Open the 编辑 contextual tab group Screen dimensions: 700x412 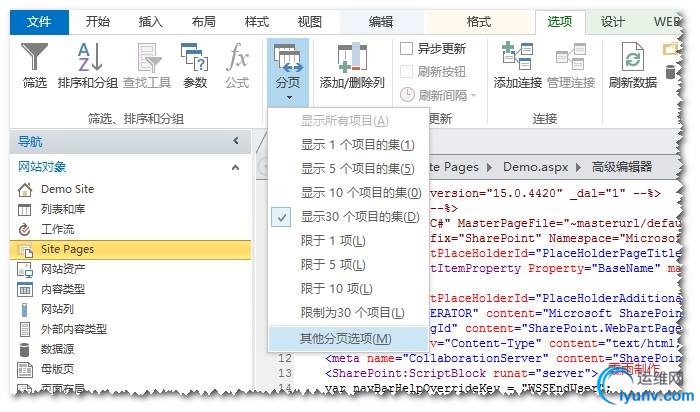point(380,22)
